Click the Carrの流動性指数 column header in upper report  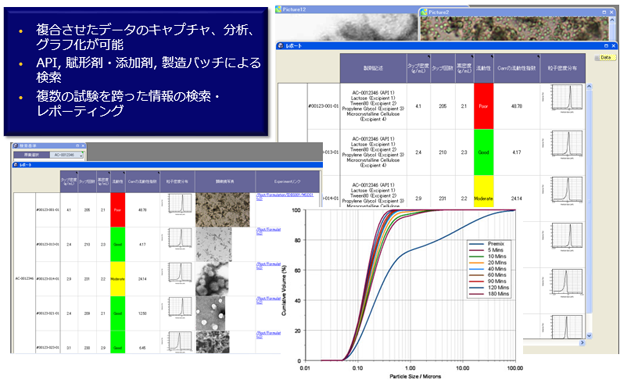coord(516,68)
